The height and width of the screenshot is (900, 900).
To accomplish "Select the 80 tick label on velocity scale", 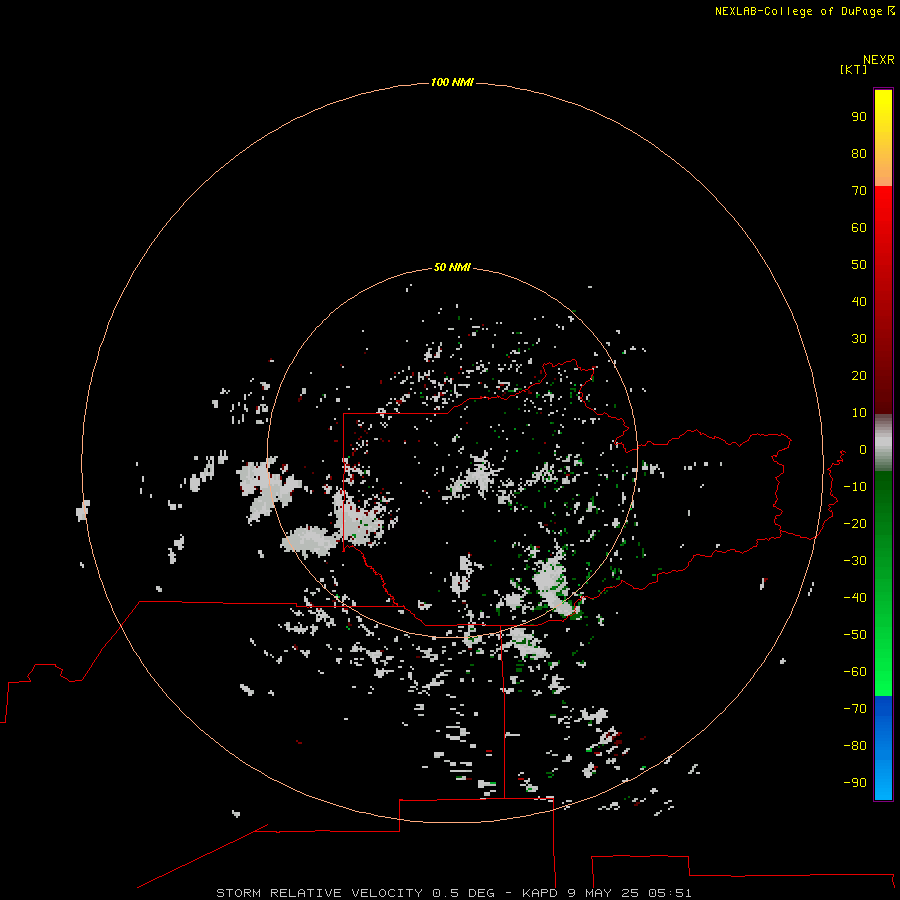I will click(x=859, y=154).
